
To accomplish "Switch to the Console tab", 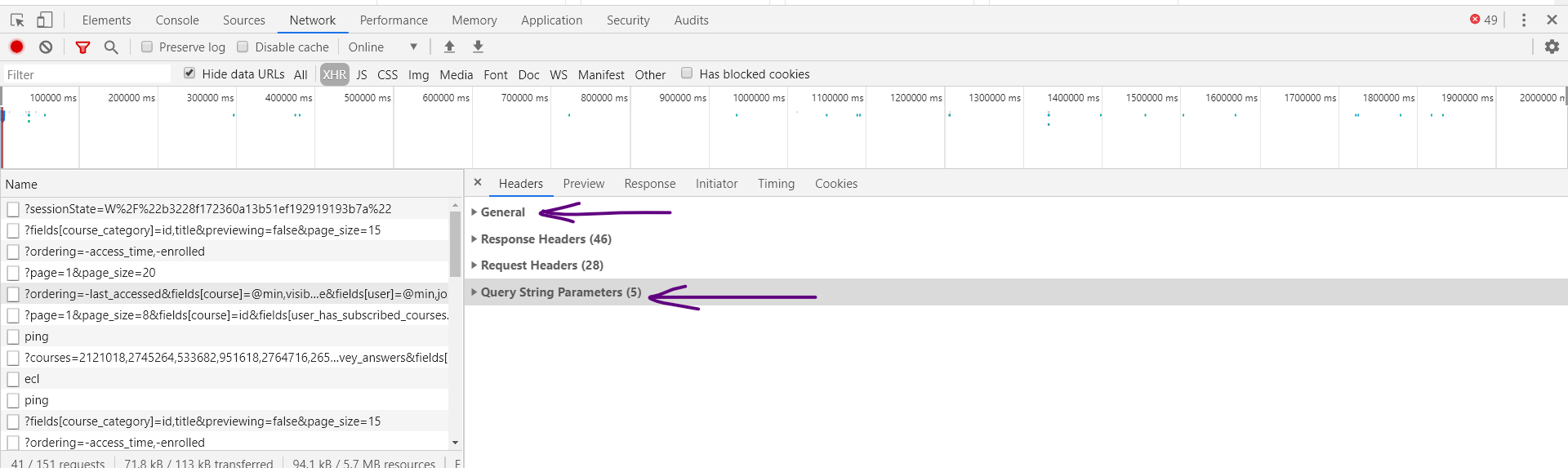I will click(177, 20).
